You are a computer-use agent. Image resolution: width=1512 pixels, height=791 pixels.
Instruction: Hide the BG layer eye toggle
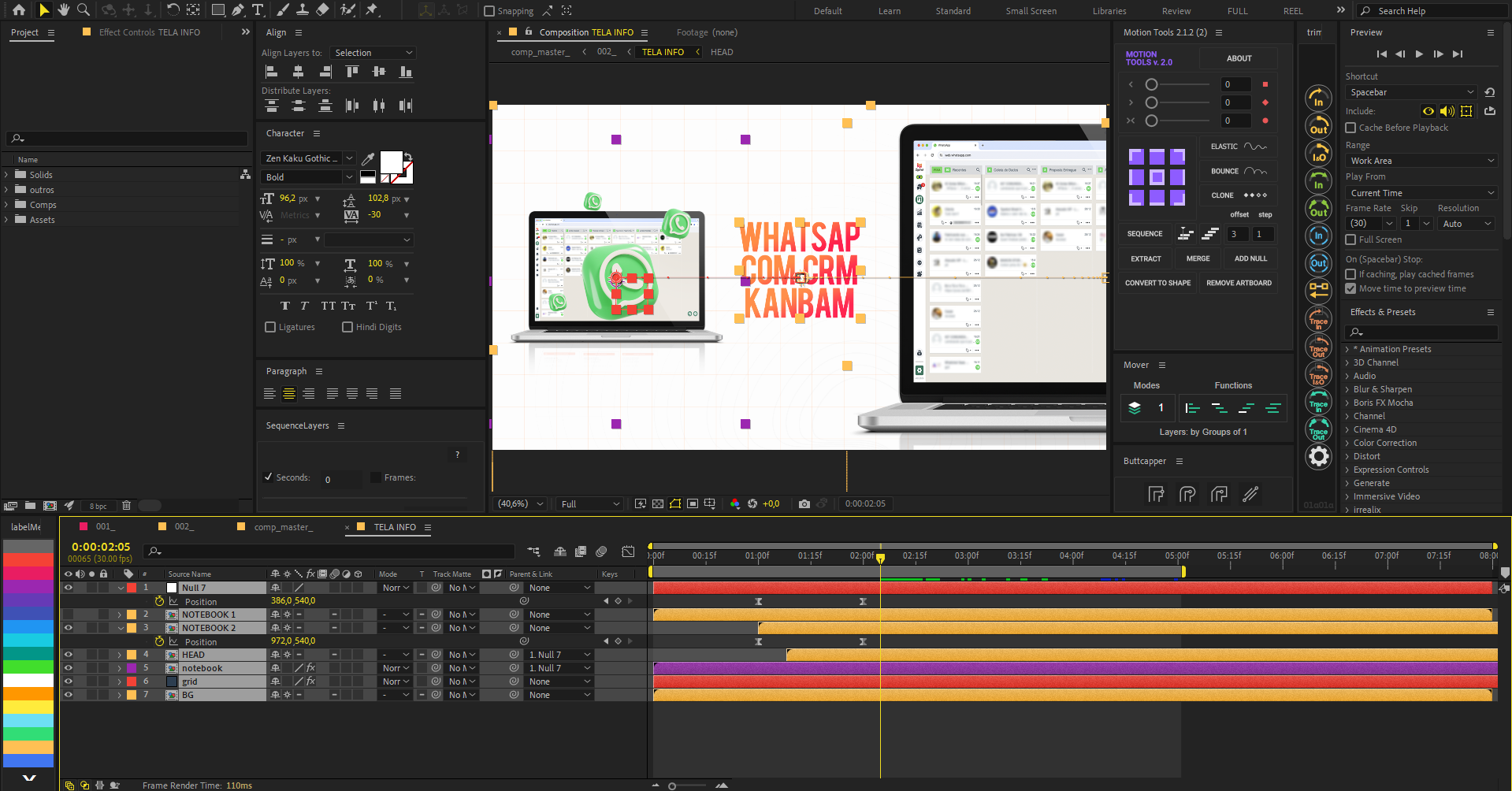(69, 695)
